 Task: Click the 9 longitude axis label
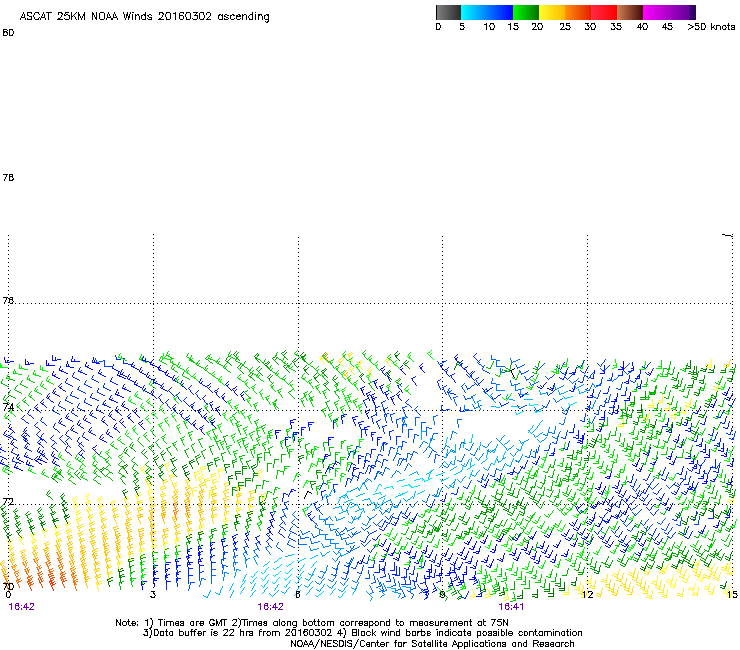442,595
